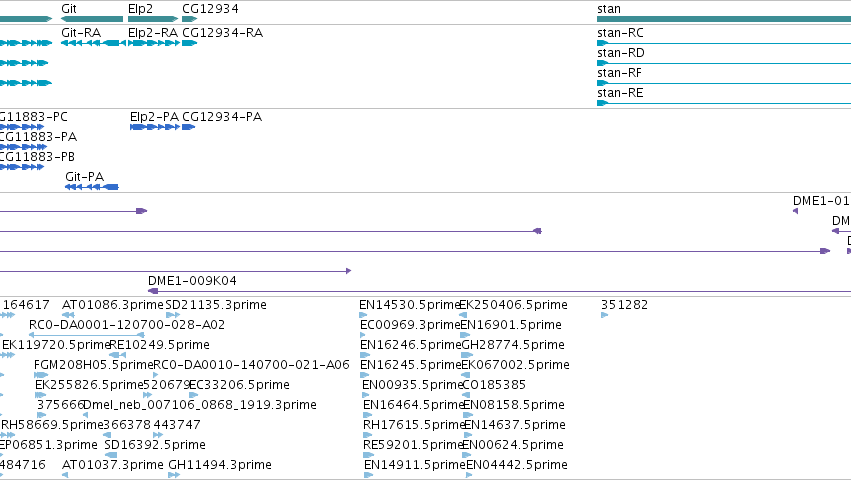
Task: Select the stan-RE transcript label
Action: (620, 93)
